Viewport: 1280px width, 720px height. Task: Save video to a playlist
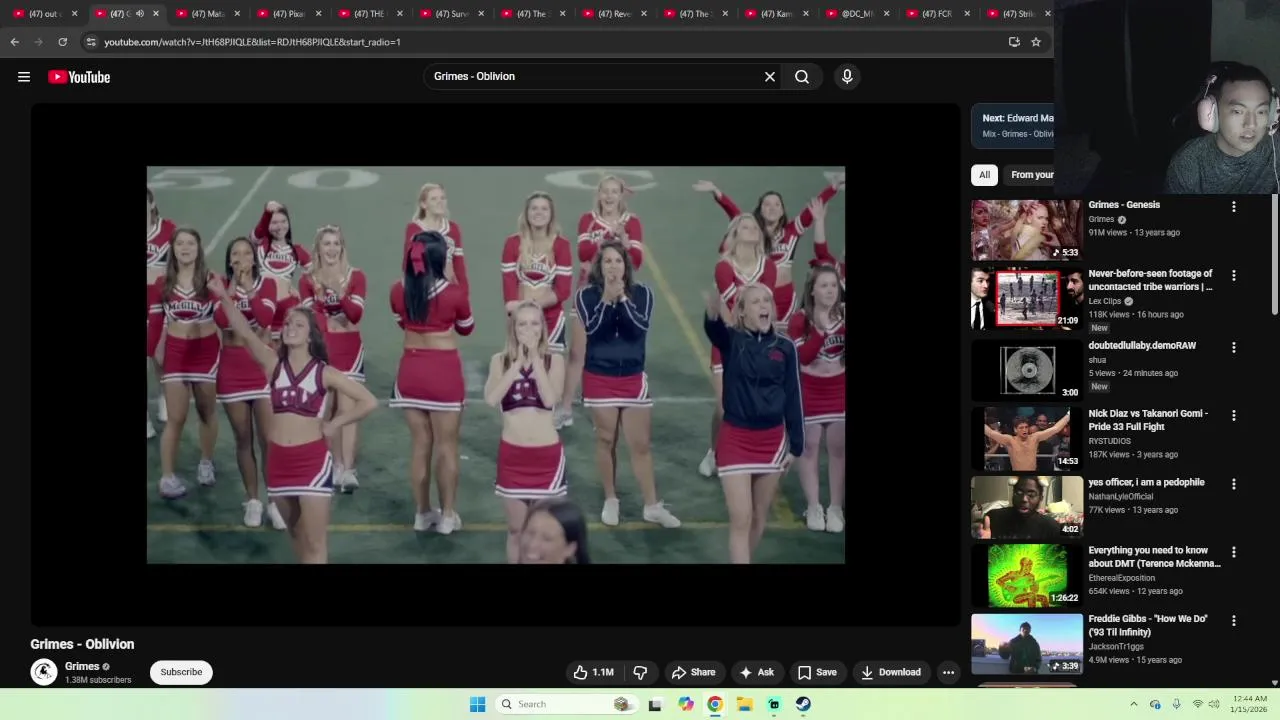coord(816,672)
